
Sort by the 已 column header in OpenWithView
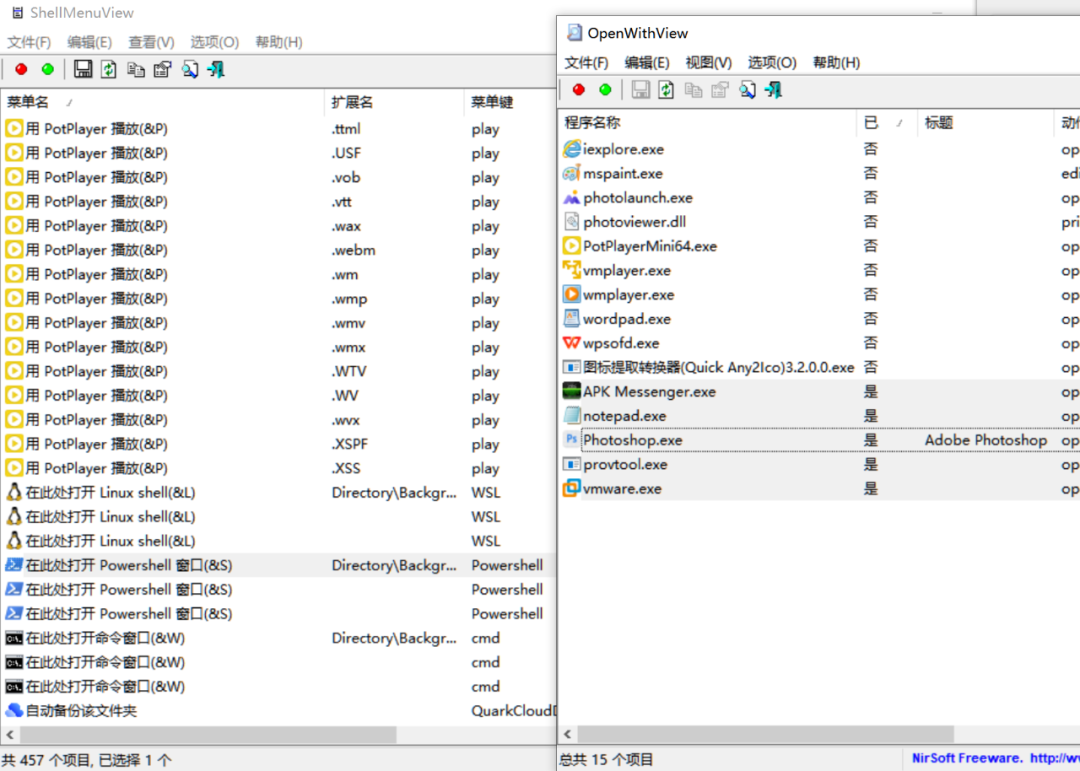point(871,123)
